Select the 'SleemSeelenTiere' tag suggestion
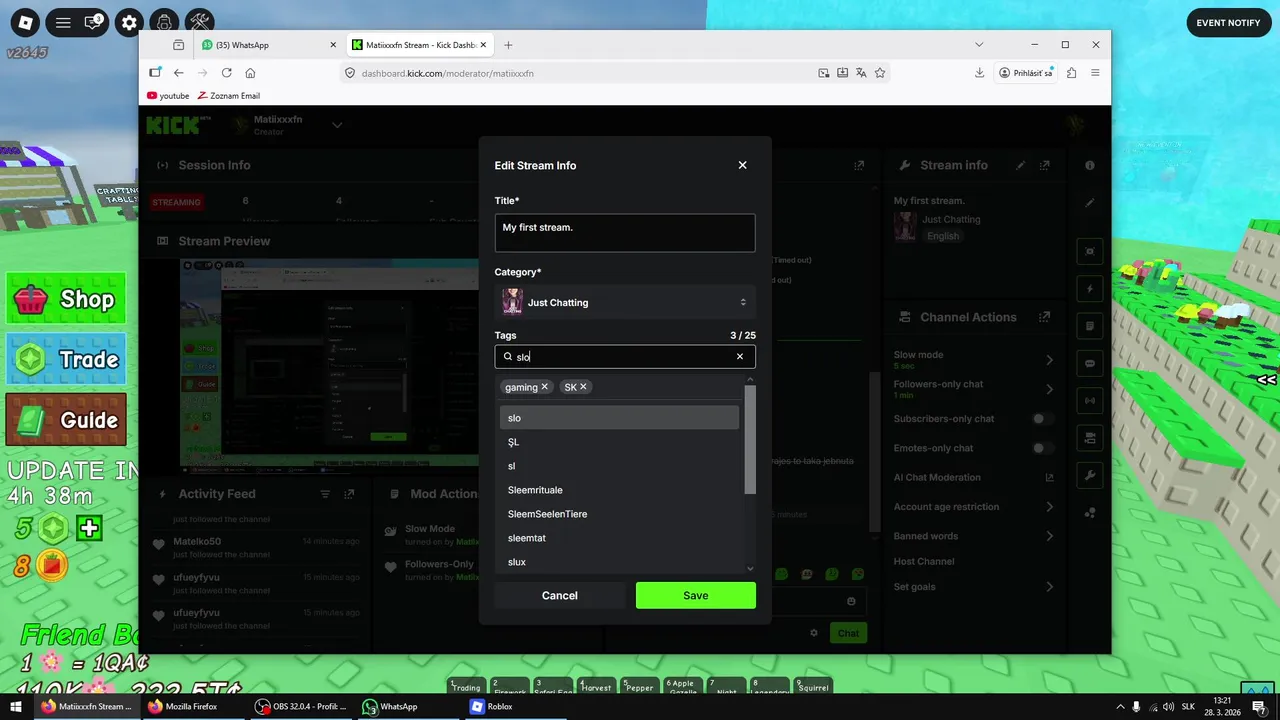 click(619, 514)
